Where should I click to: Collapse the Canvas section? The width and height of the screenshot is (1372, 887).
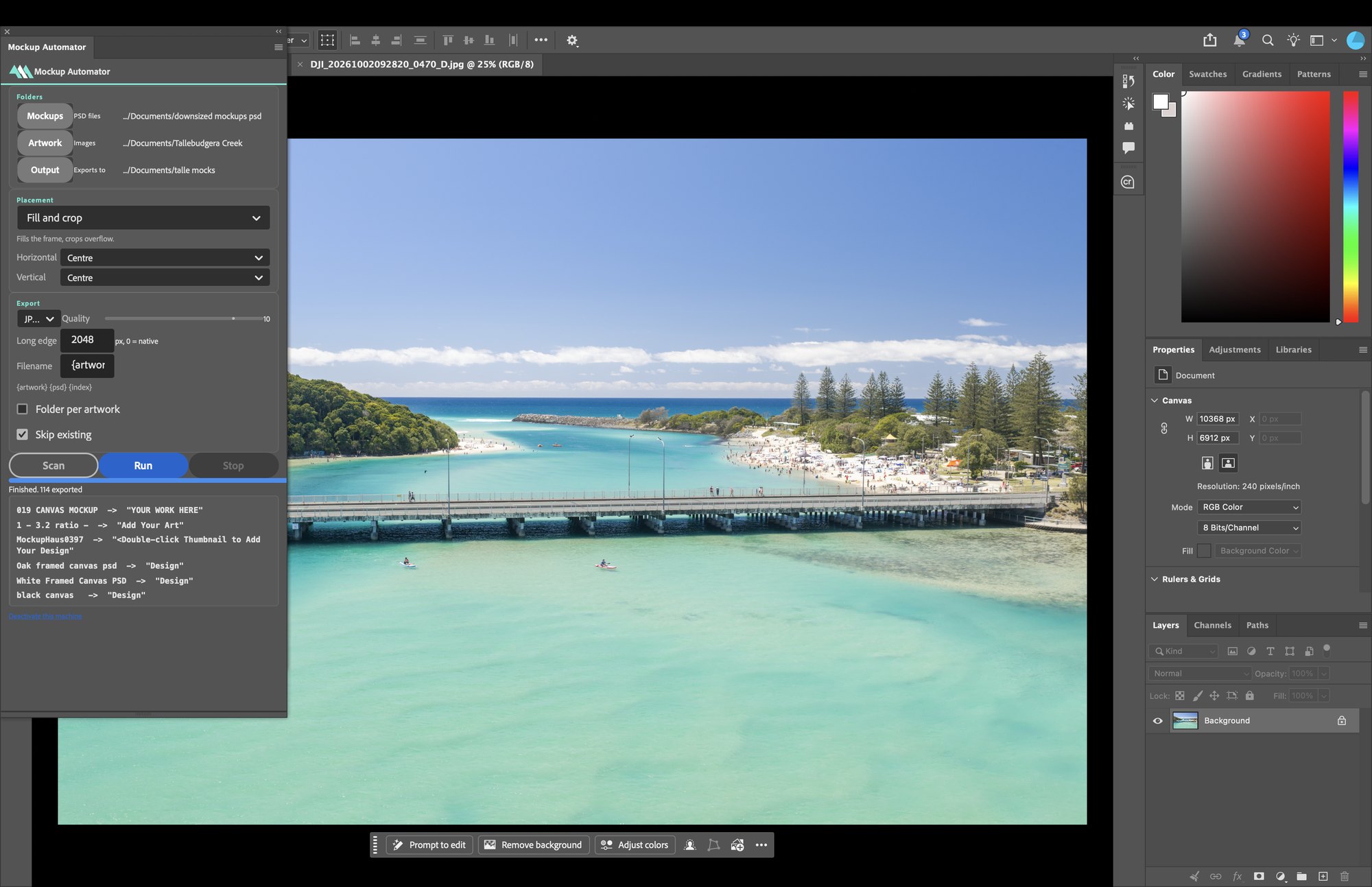pos(1155,401)
